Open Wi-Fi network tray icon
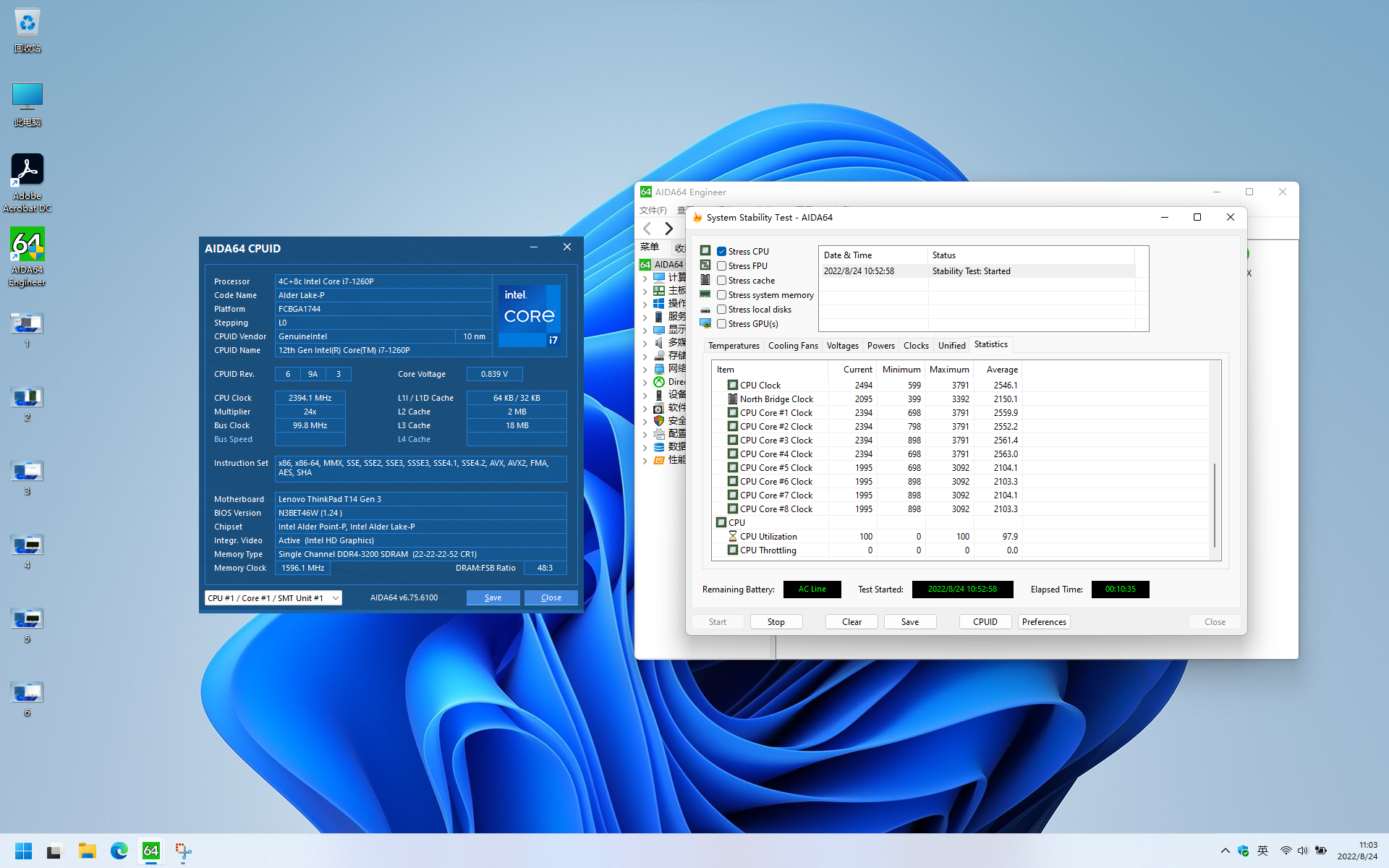The height and width of the screenshot is (868, 1389). (x=1286, y=851)
